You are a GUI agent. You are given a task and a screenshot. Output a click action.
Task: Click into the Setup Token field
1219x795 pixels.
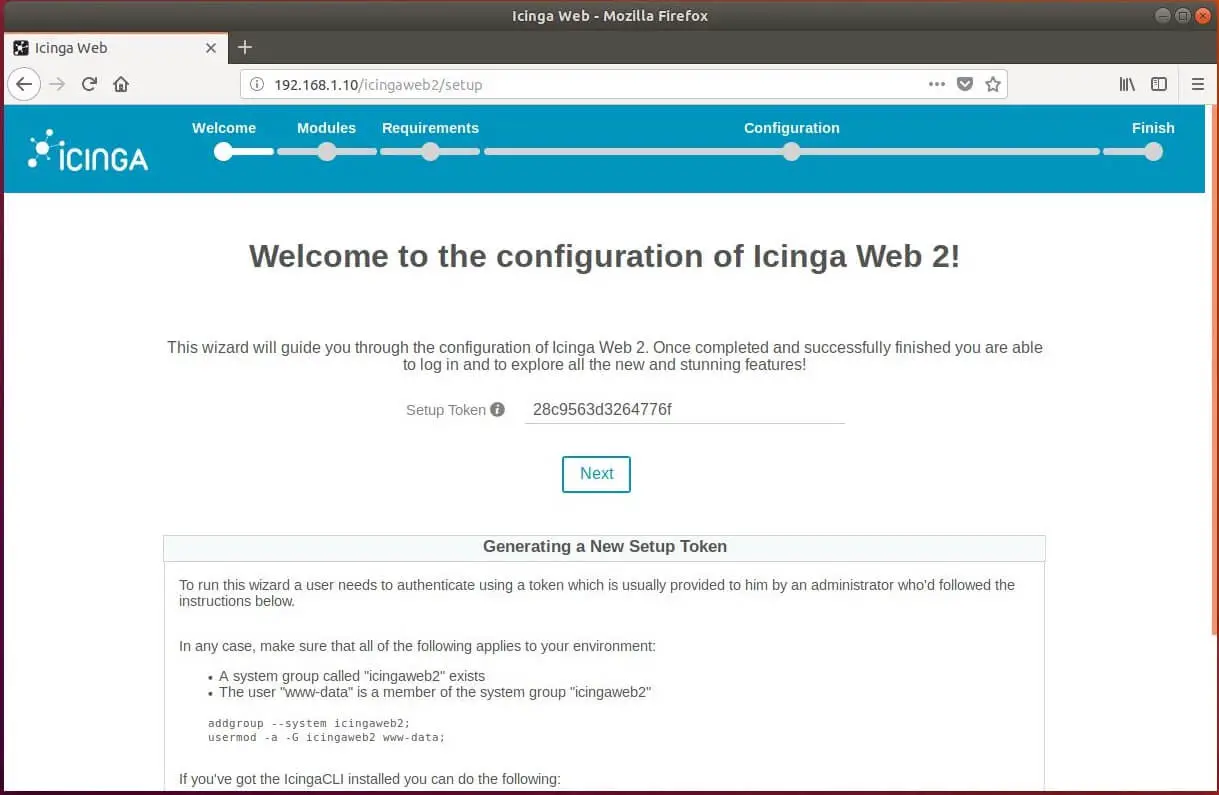684,410
